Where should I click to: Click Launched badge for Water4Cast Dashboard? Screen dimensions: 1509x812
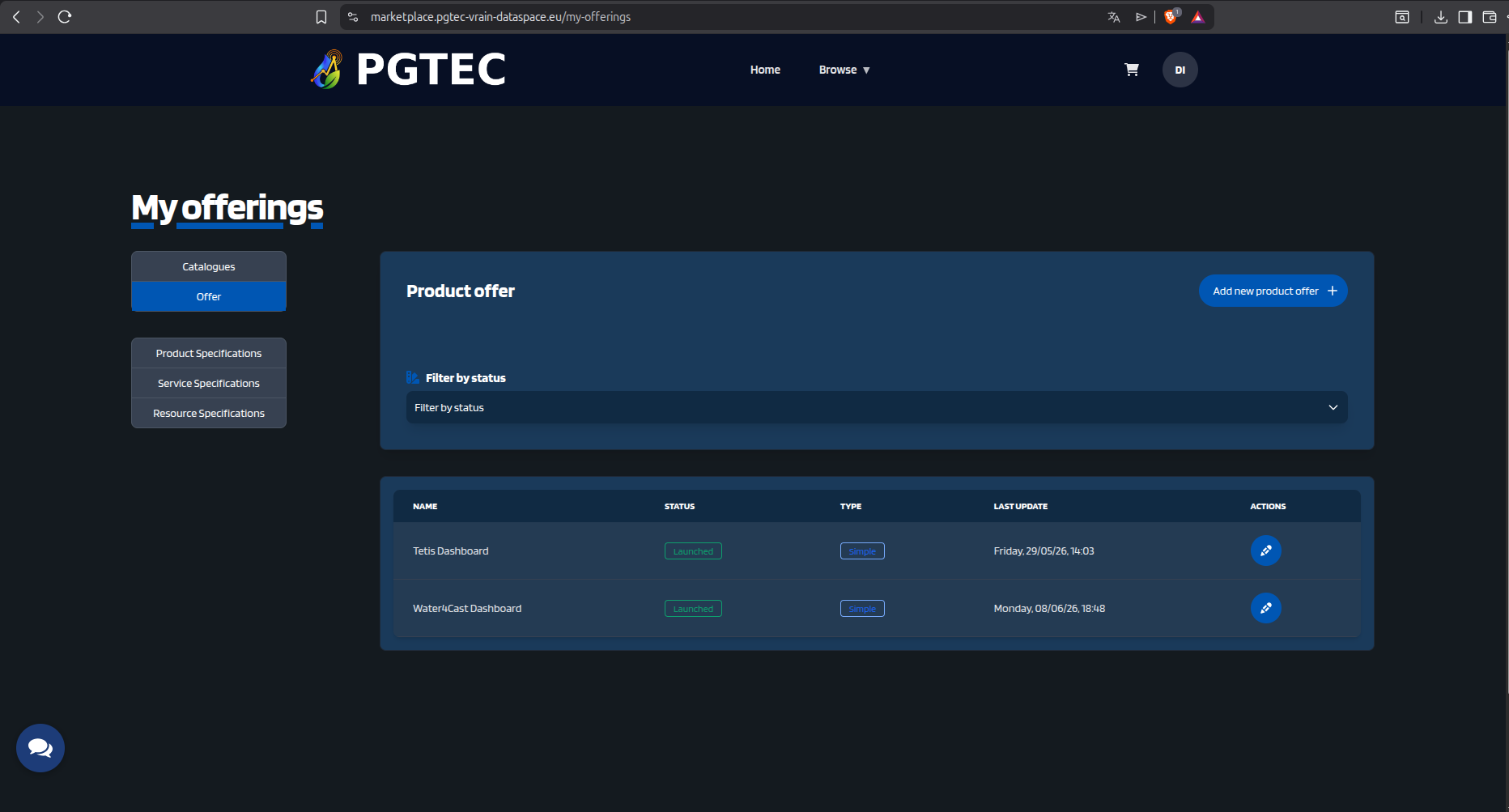tap(693, 608)
